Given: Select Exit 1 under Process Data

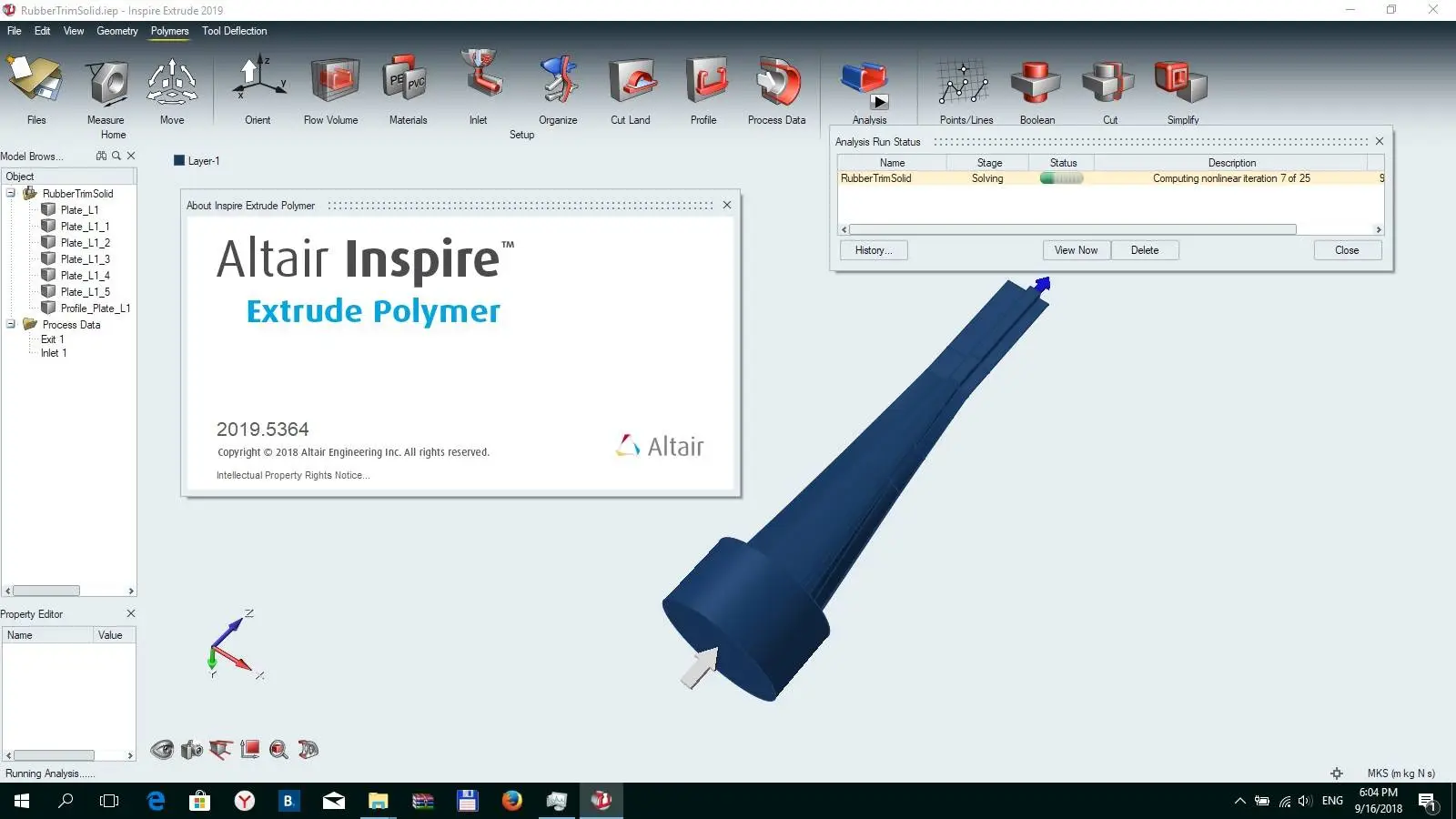Looking at the screenshot, I should coord(52,339).
